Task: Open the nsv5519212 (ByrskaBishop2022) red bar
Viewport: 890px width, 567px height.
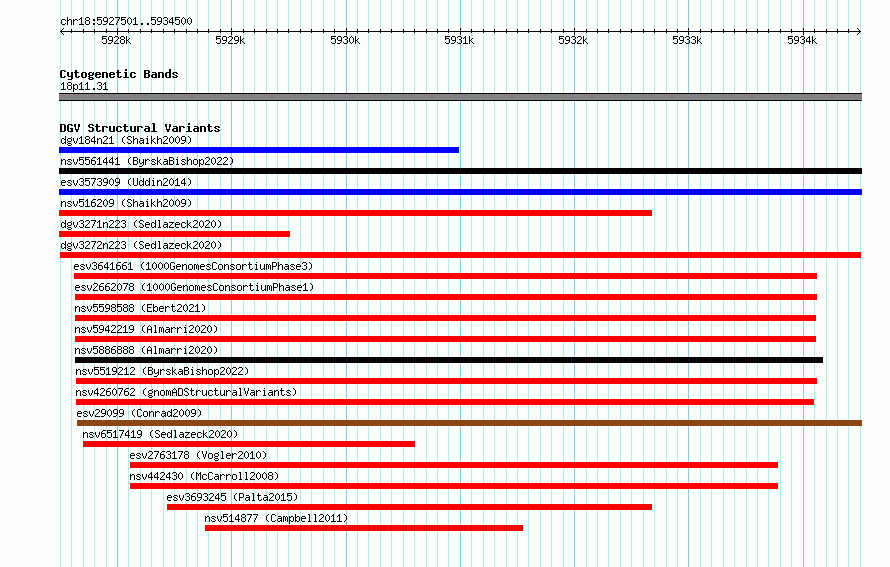Action: pyautogui.click(x=446, y=381)
